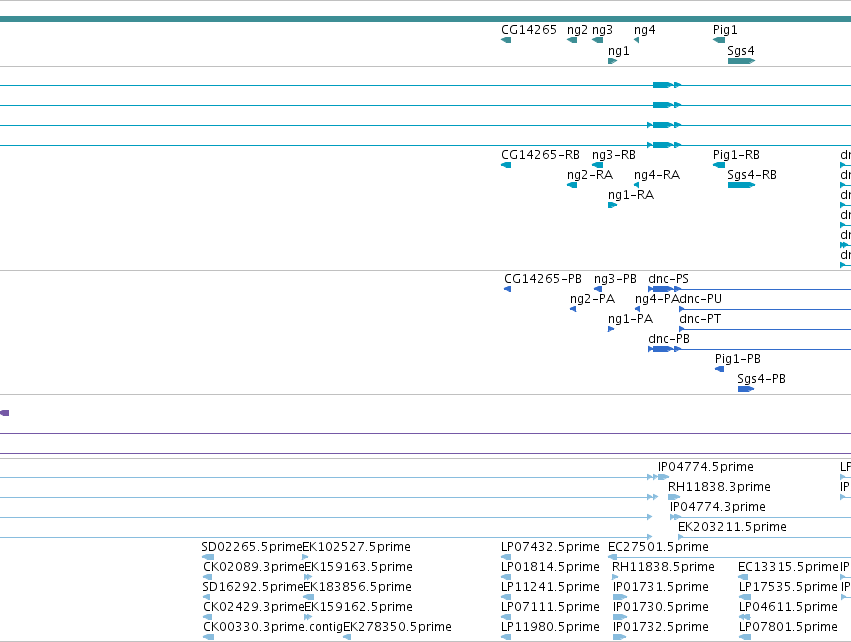The height and width of the screenshot is (642, 851).
Task: Select the EC13315.5prime EST label
Action: point(789,567)
